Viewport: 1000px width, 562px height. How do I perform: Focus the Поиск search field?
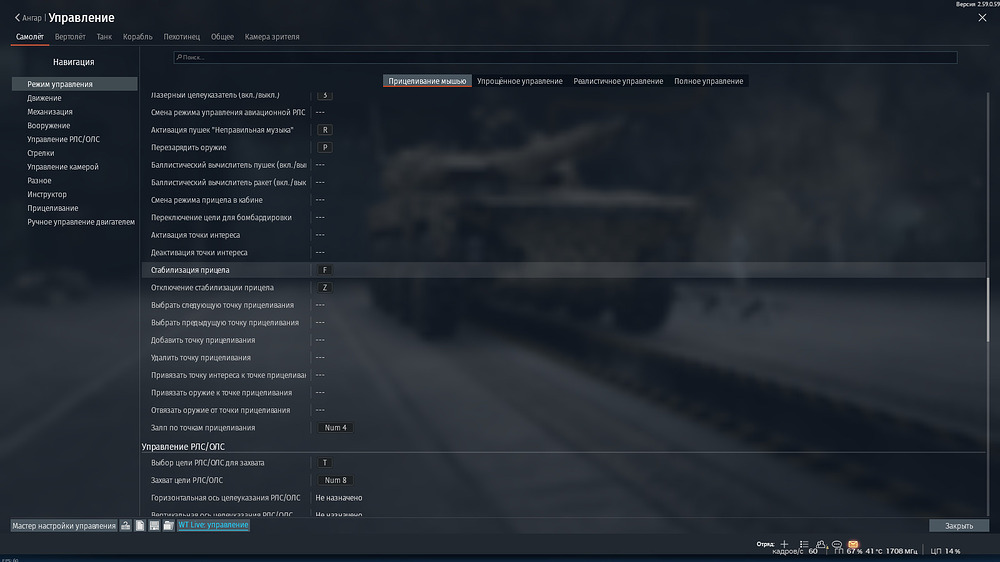pos(565,57)
